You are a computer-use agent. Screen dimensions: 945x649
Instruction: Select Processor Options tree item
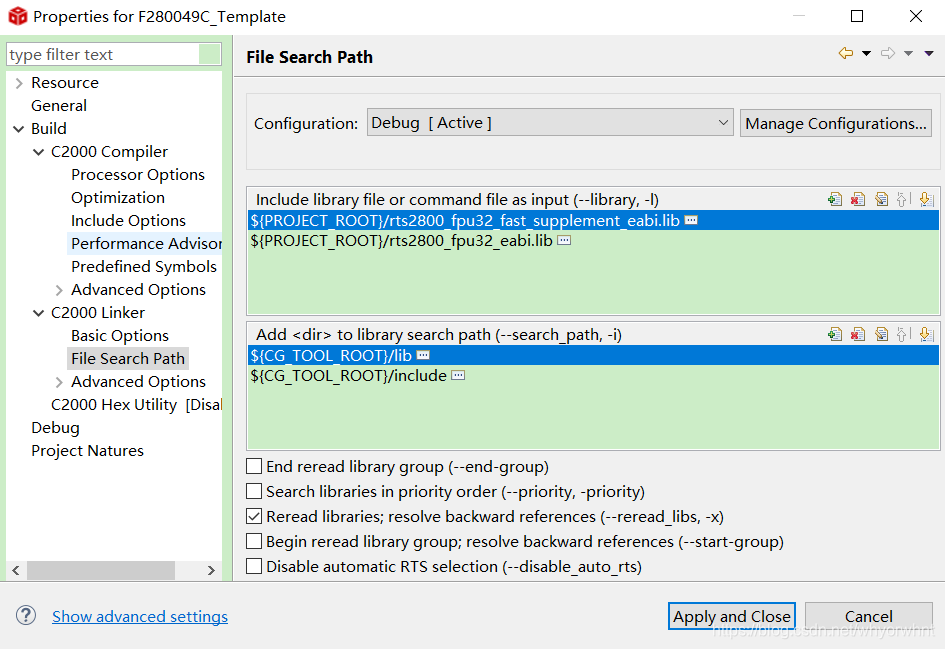pos(138,175)
